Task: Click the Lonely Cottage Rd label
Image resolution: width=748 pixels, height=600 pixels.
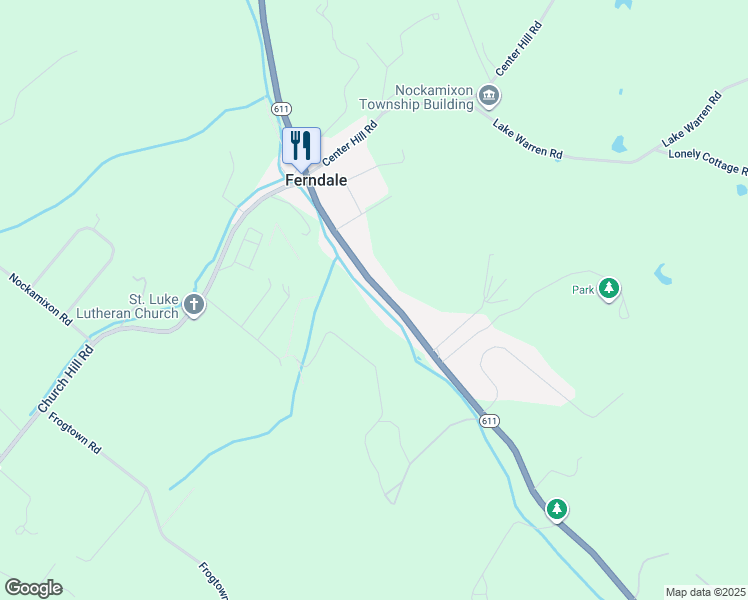Action: pos(708,162)
